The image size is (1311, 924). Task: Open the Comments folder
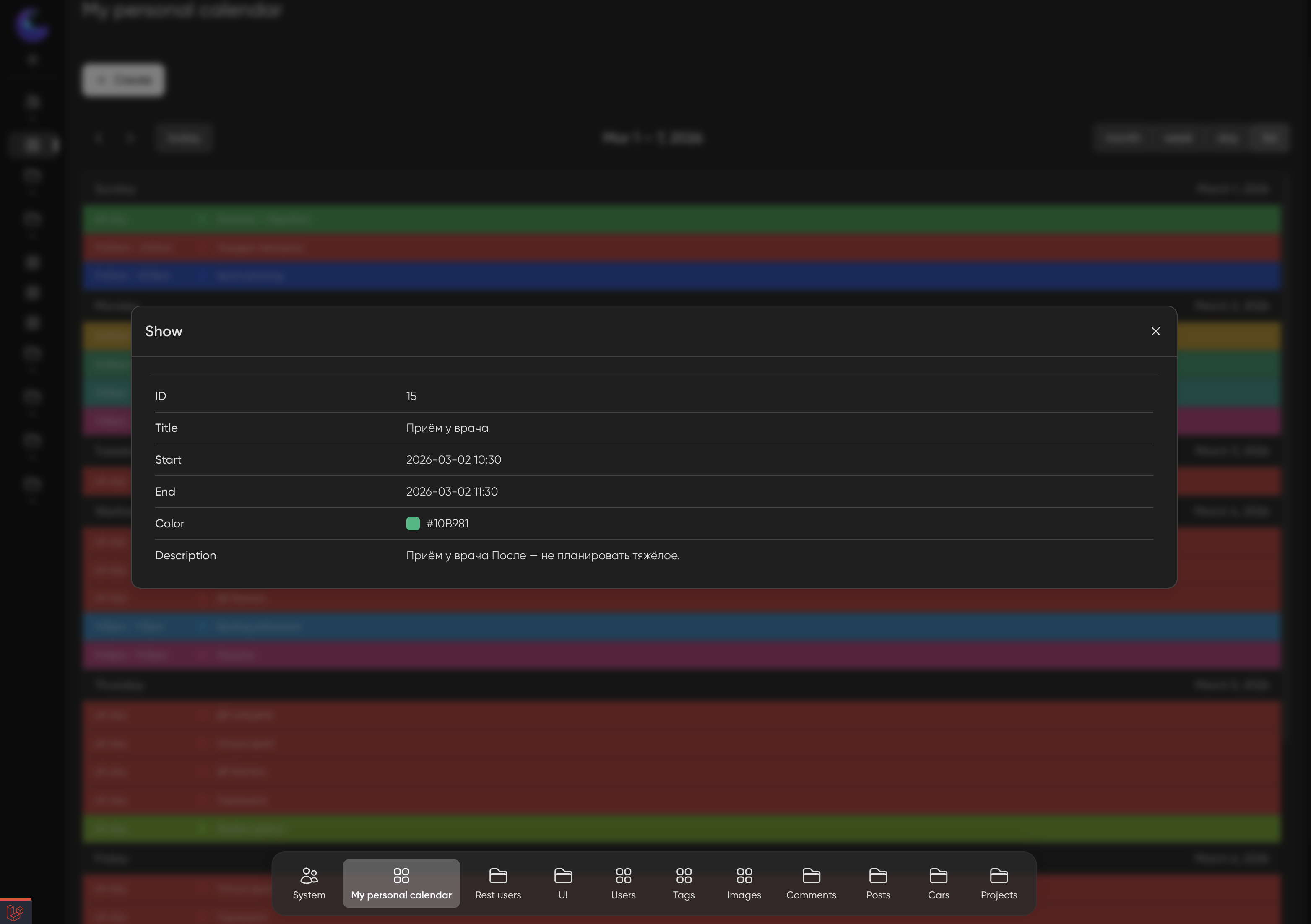pyautogui.click(x=811, y=882)
